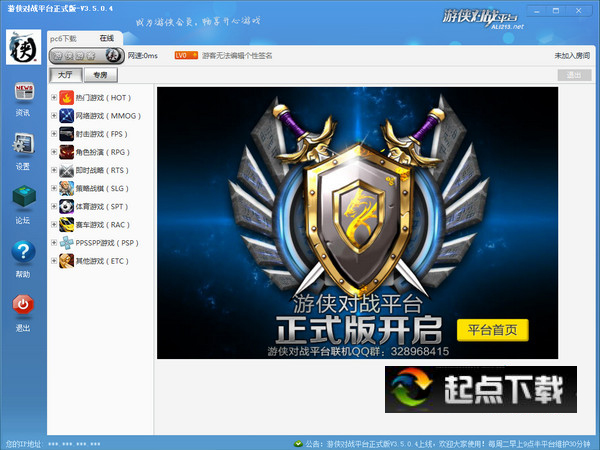This screenshot has height=450, width=600.
Task: Click the 网速:0ms network speed text
Action: (143, 56)
